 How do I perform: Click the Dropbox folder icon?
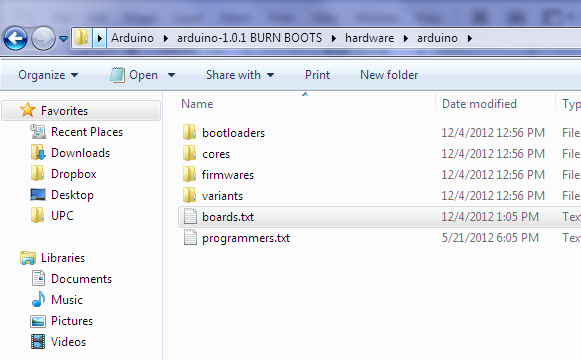point(37,173)
